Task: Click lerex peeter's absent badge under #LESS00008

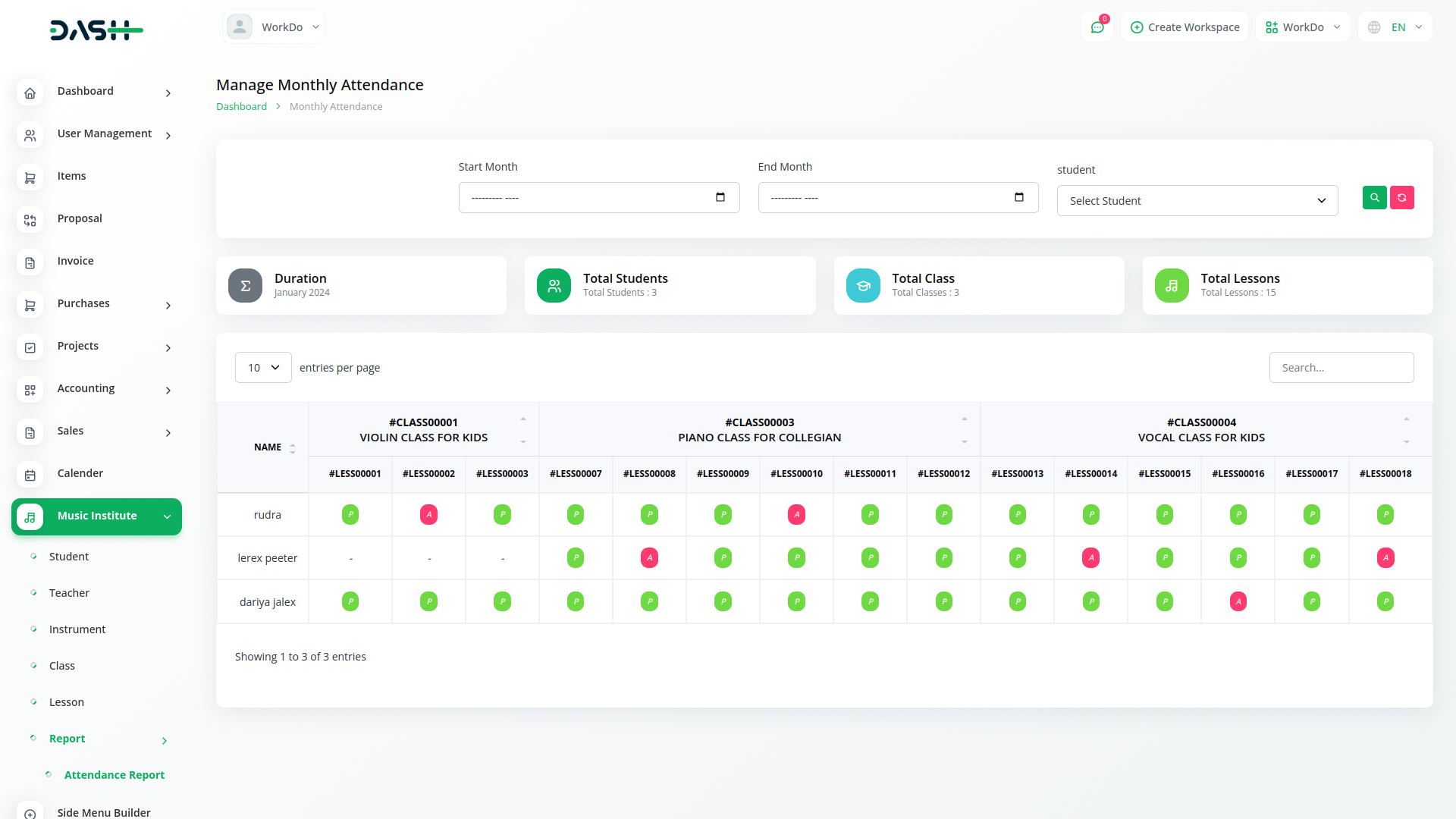Action: pos(649,558)
